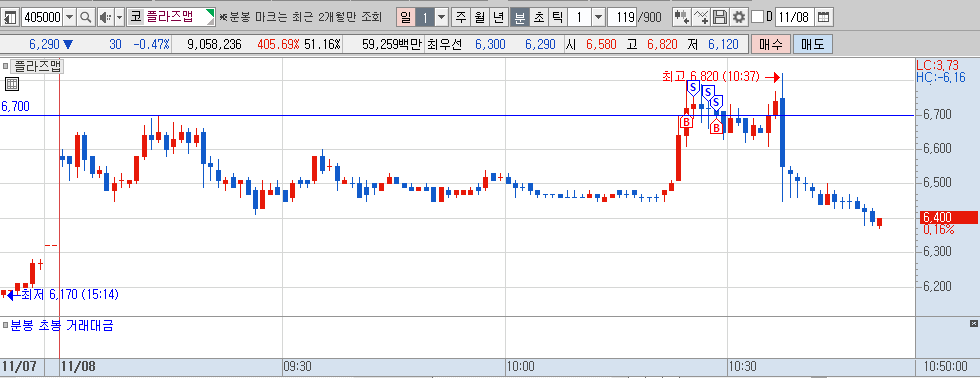The width and height of the screenshot is (980, 378).
Task: Click the add line indicator icon
Action: [x=702, y=17]
